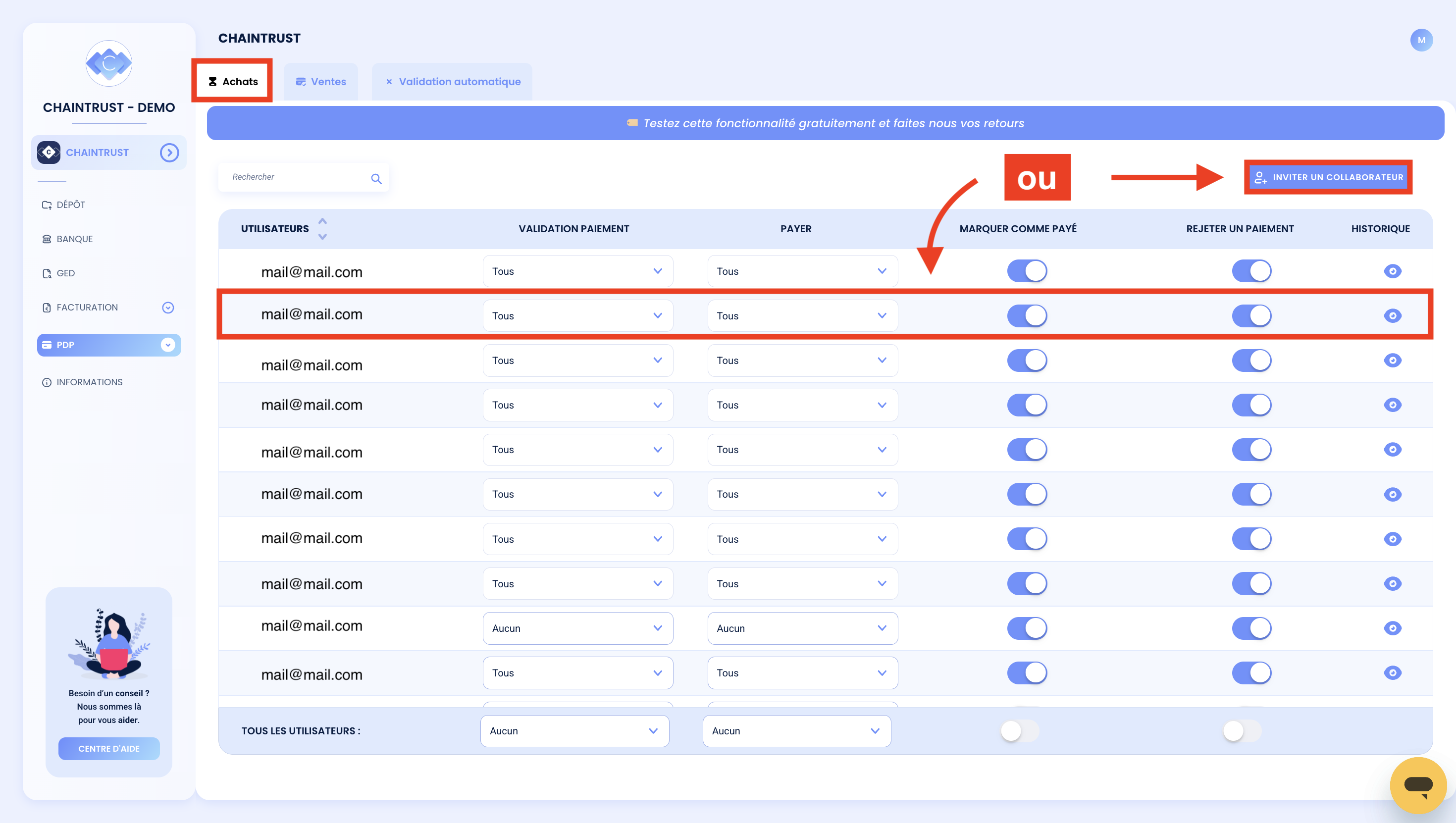Sort users descending with down arrow
Image resolution: width=1456 pixels, height=823 pixels.
[323, 237]
